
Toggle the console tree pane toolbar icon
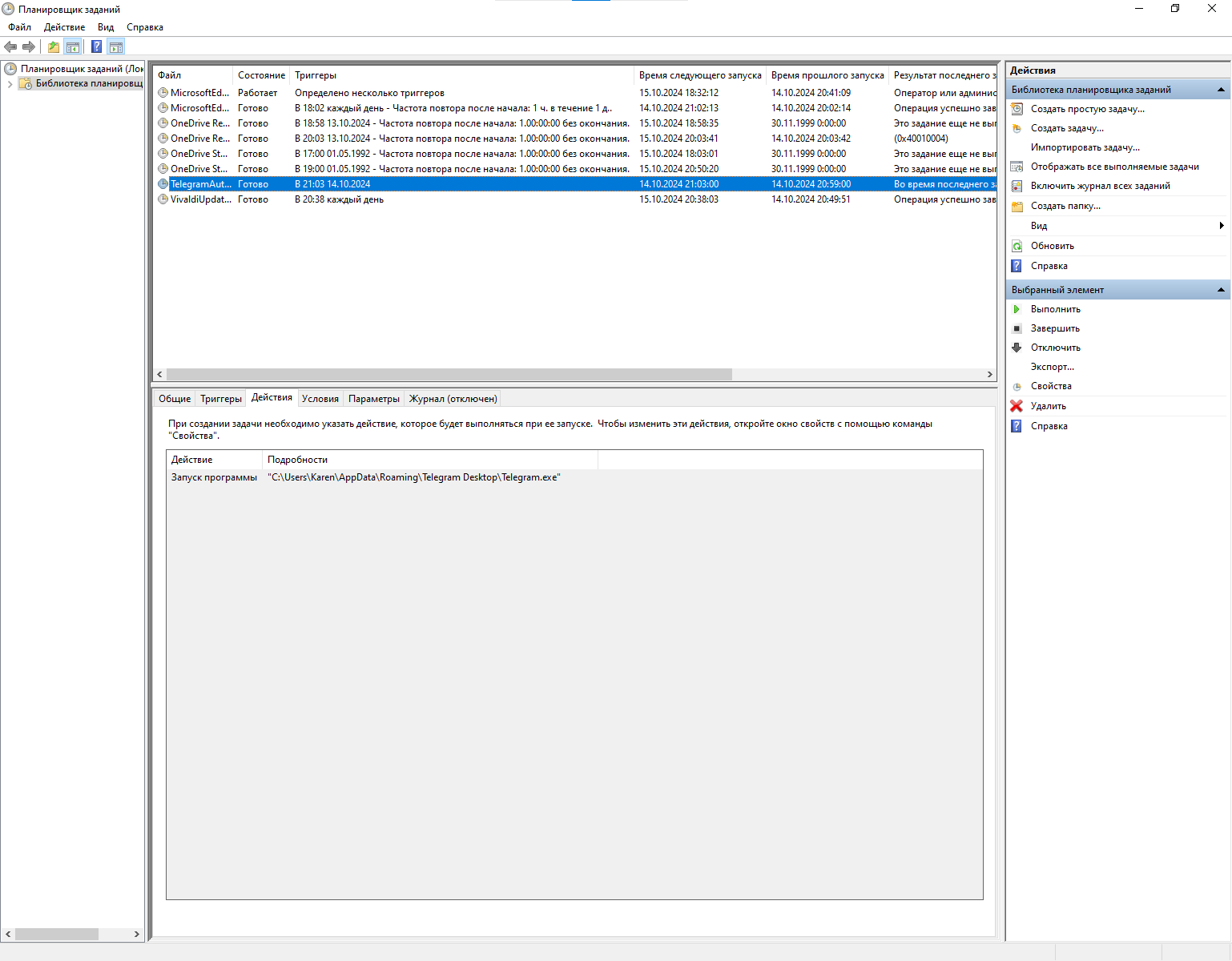[x=73, y=46]
